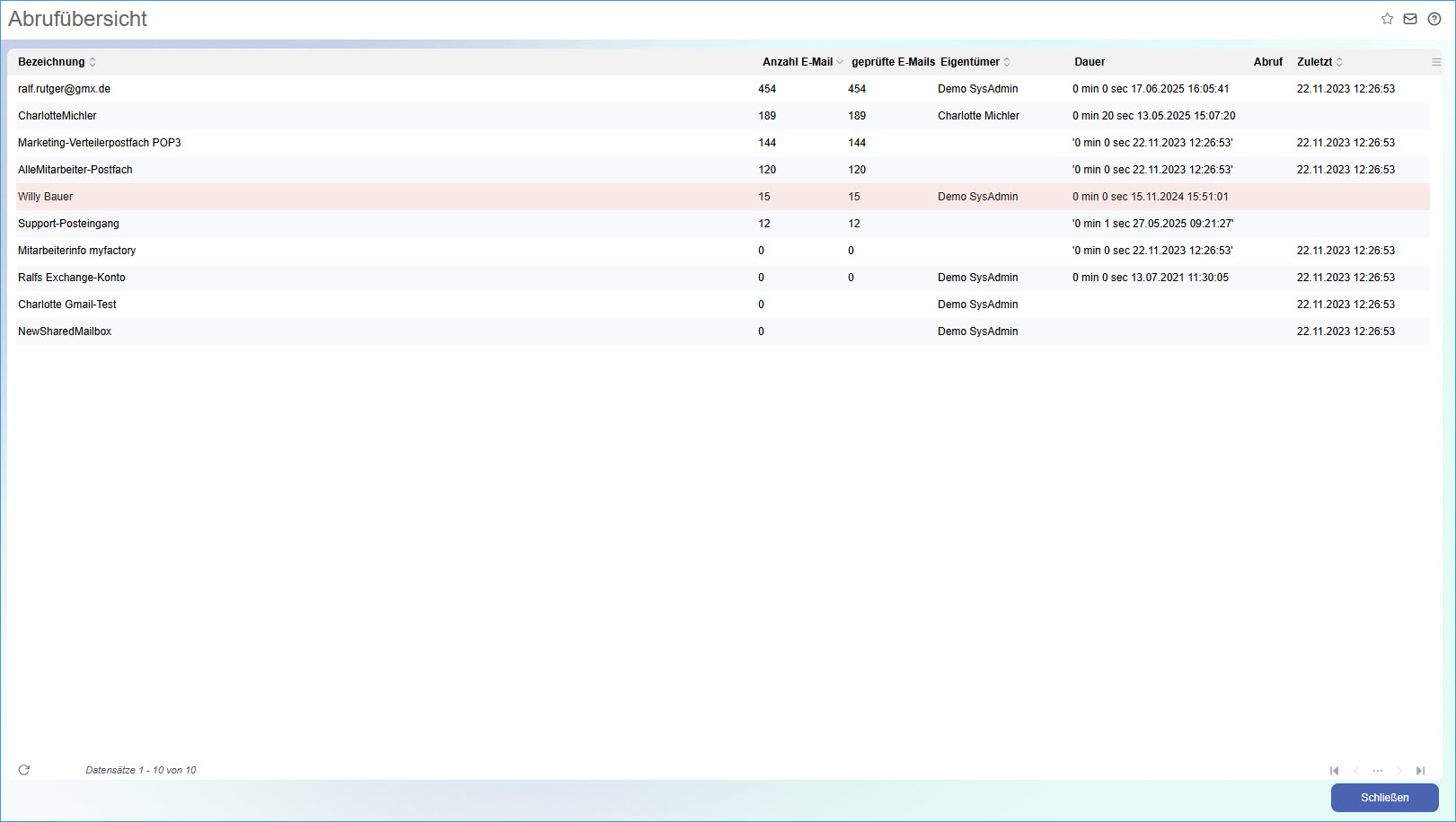Open Marketing-Verteilerpostfach POP3 entry

point(100,143)
